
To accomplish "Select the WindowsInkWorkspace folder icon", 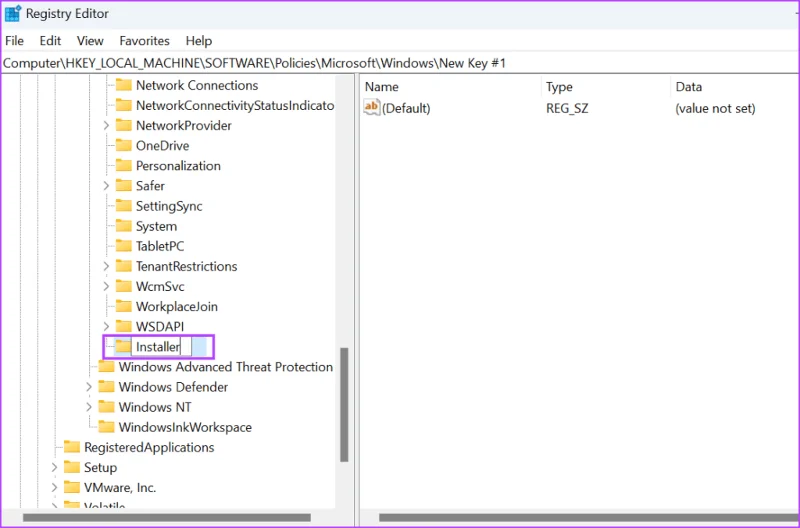I will [x=106, y=427].
